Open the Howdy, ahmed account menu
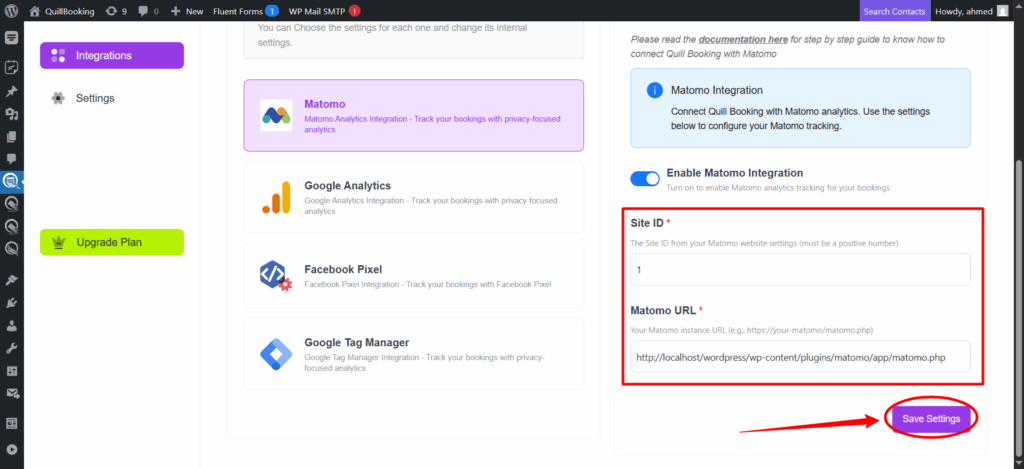This screenshot has width=1024, height=469. click(x=964, y=11)
